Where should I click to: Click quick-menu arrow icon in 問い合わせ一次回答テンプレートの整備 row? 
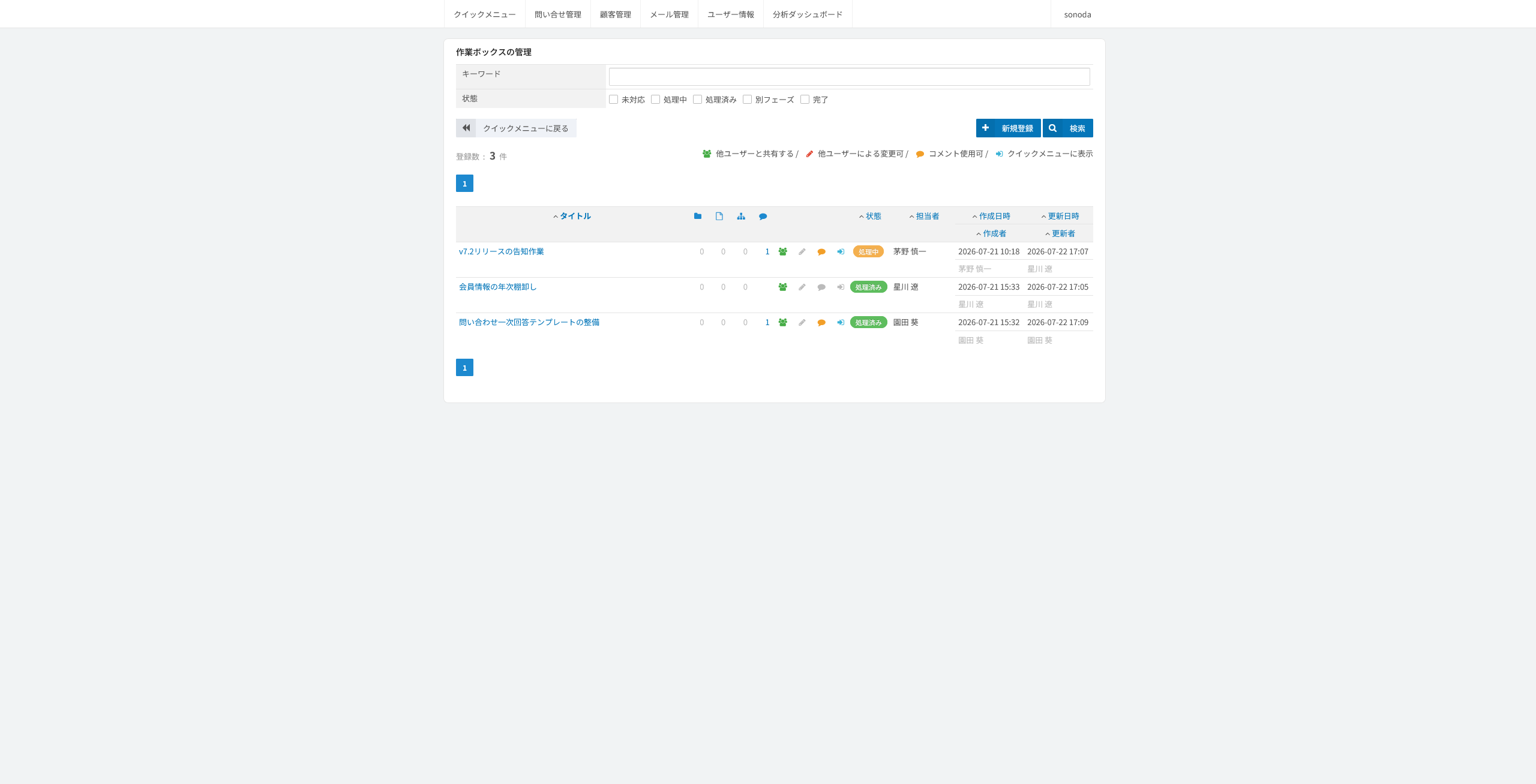click(841, 323)
